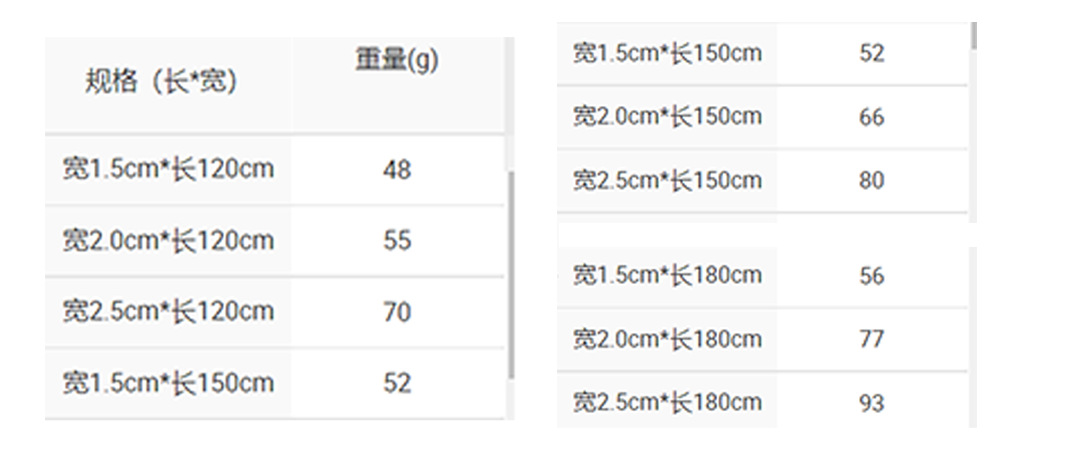Screen dimensions: 1080x467
Task: Select the 宽1.5cm*长180cm spec cell
Action: (667, 275)
